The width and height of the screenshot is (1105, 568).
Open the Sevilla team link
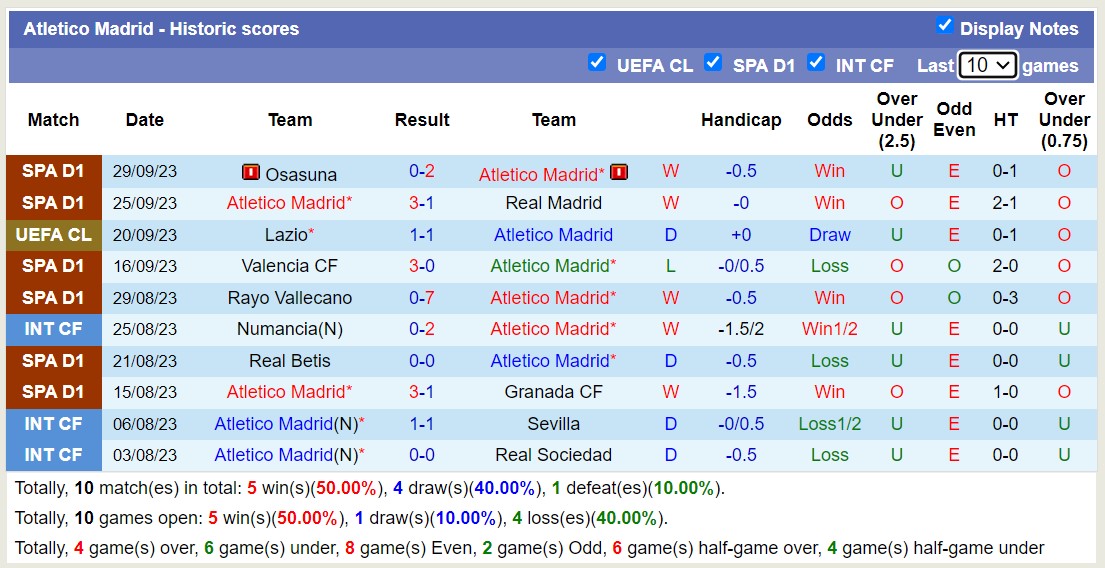pyautogui.click(x=553, y=424)
